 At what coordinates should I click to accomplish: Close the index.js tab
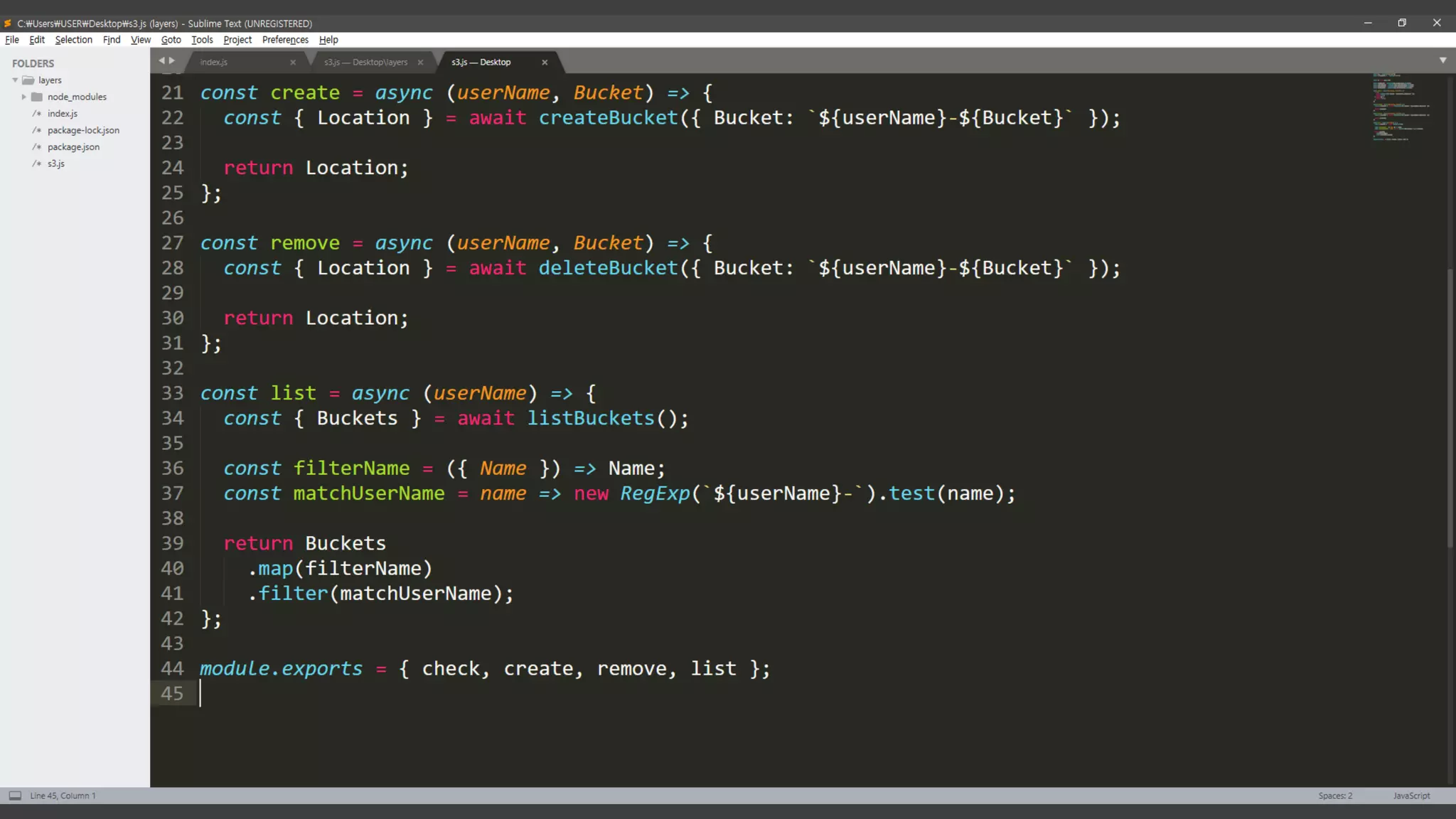(293, 63)
